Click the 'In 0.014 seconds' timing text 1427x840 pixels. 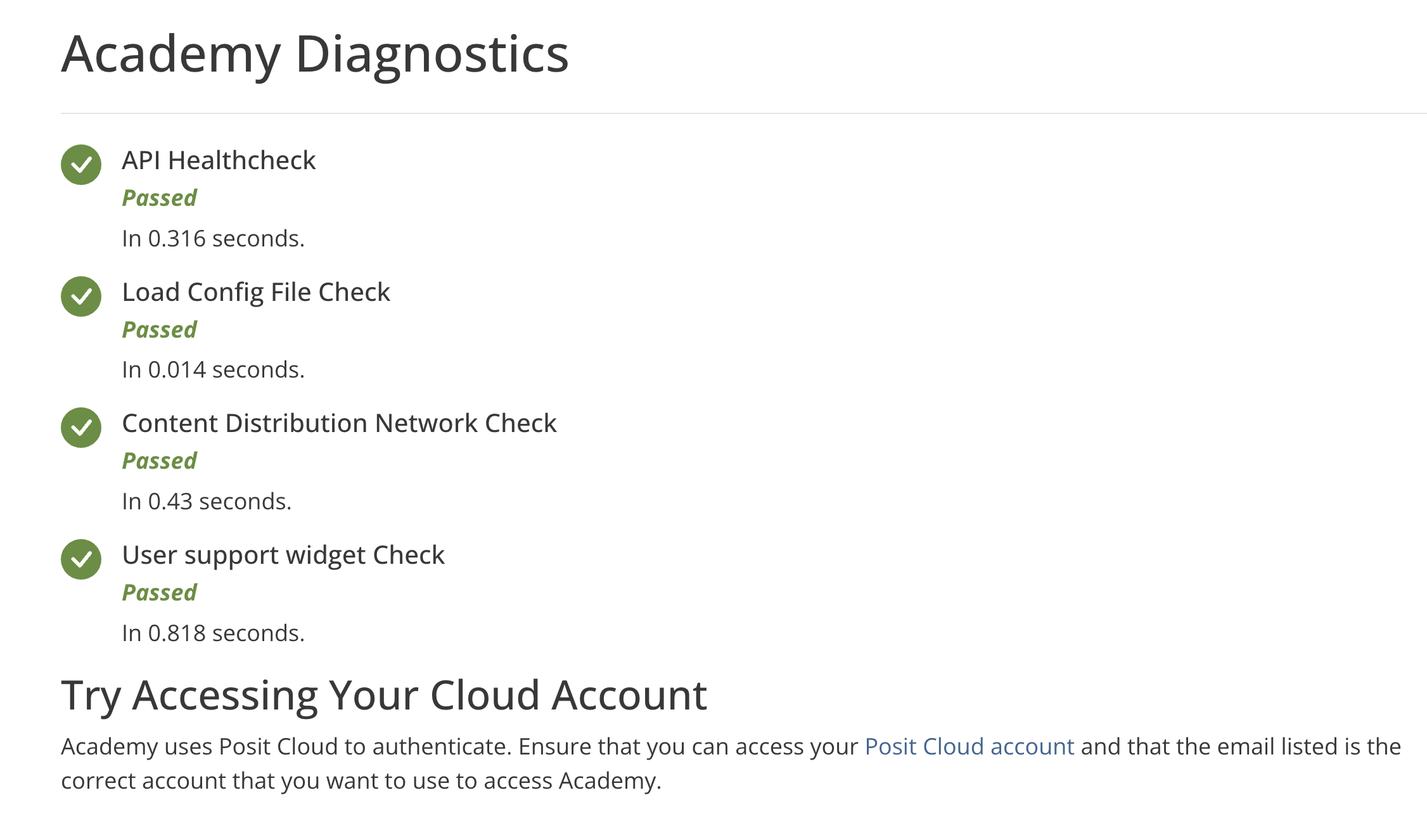[x=213, y=370]
